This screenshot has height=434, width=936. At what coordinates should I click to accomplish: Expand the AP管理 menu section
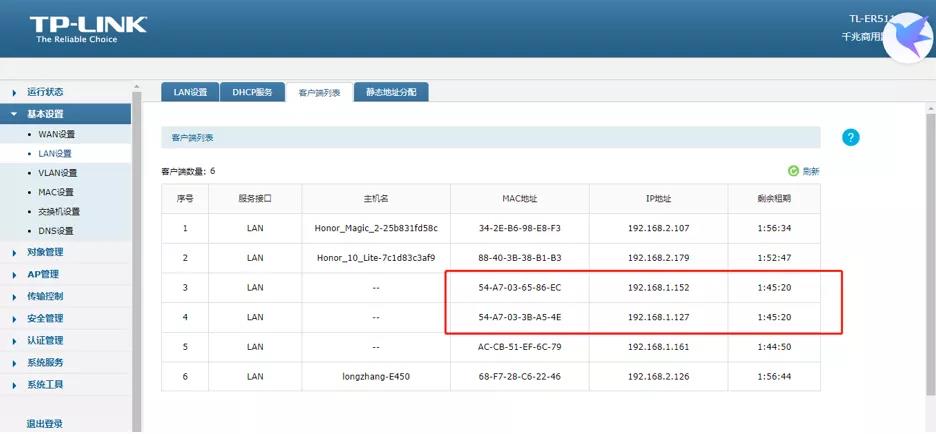(x=43, y=274)
